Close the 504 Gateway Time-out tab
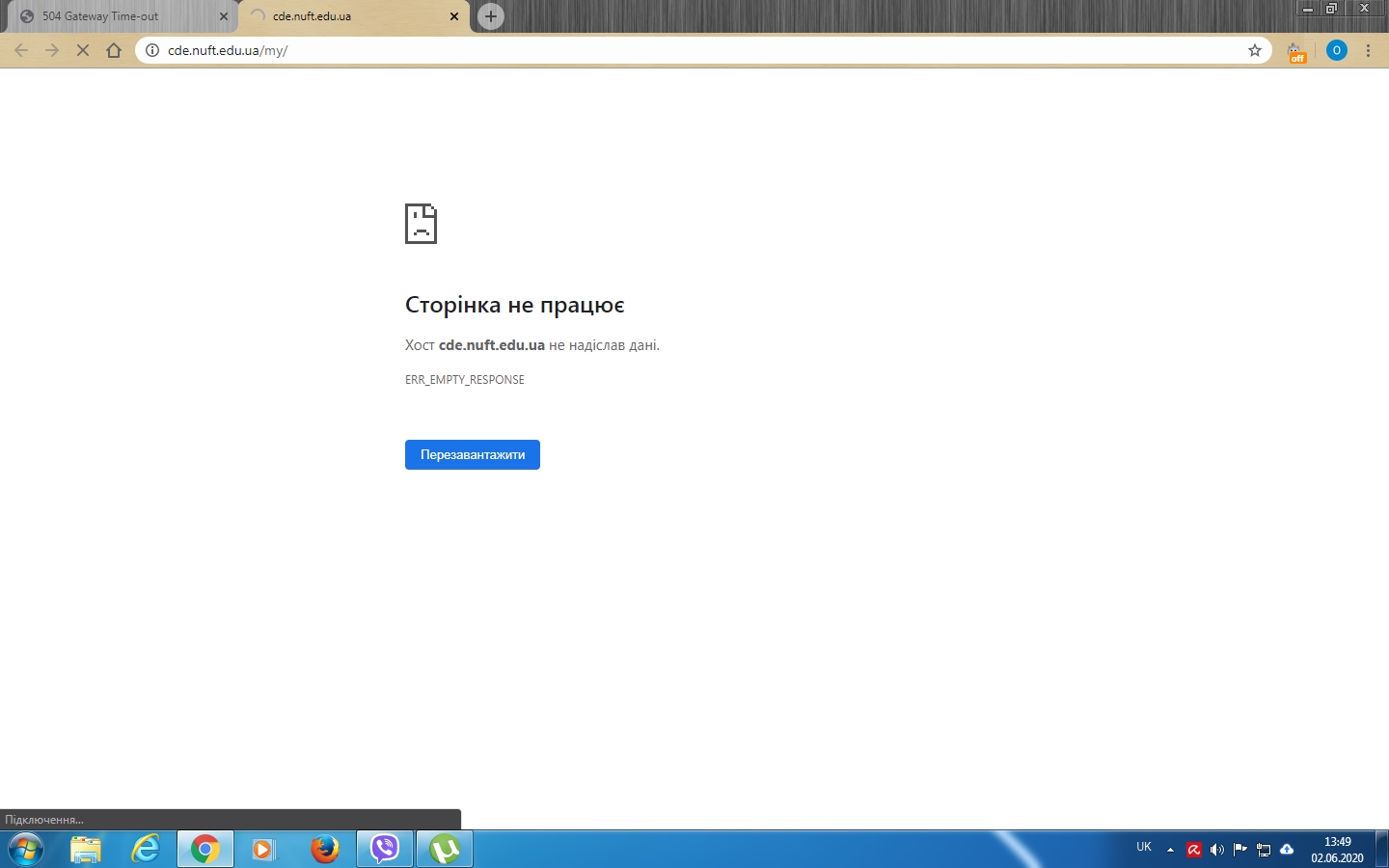Image resolution: width=1389 pixels, height=868 pixels. coord(224,16)
